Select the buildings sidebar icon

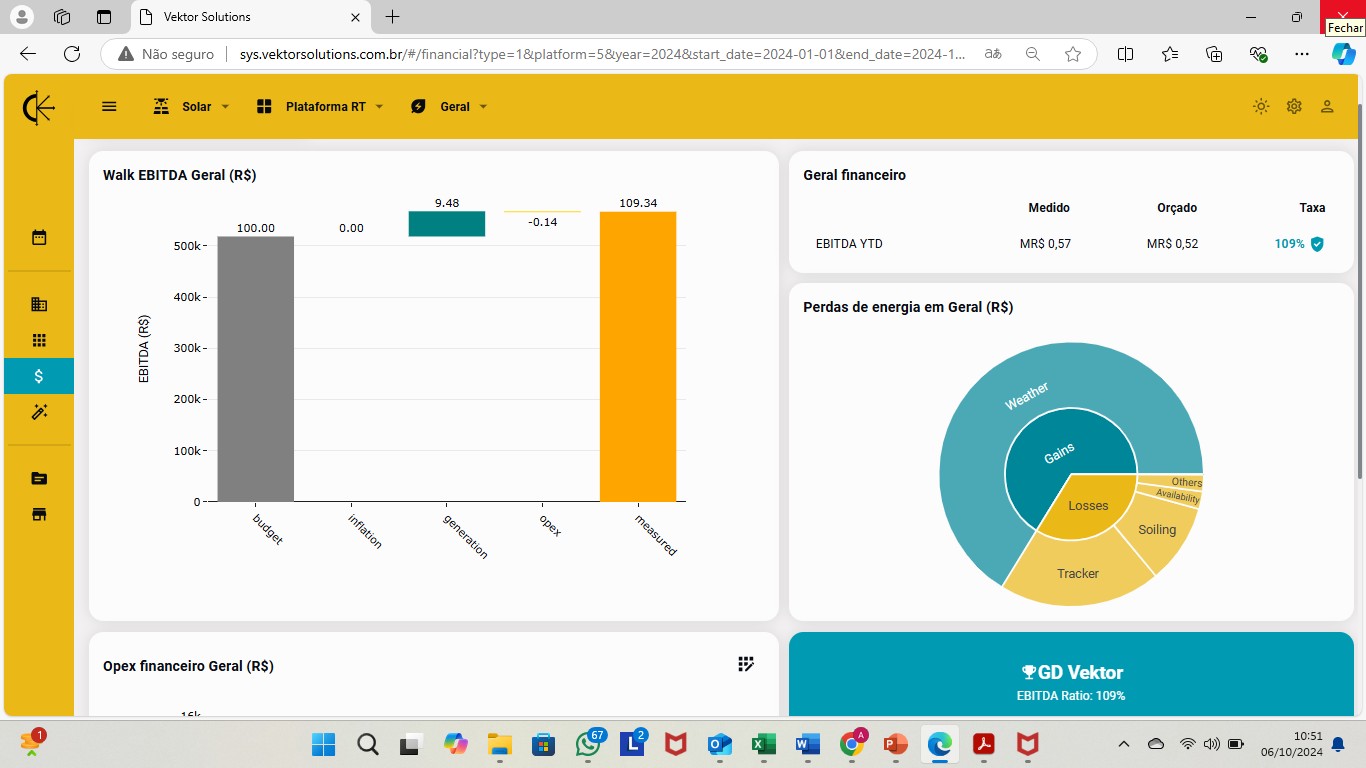point(39,304)
